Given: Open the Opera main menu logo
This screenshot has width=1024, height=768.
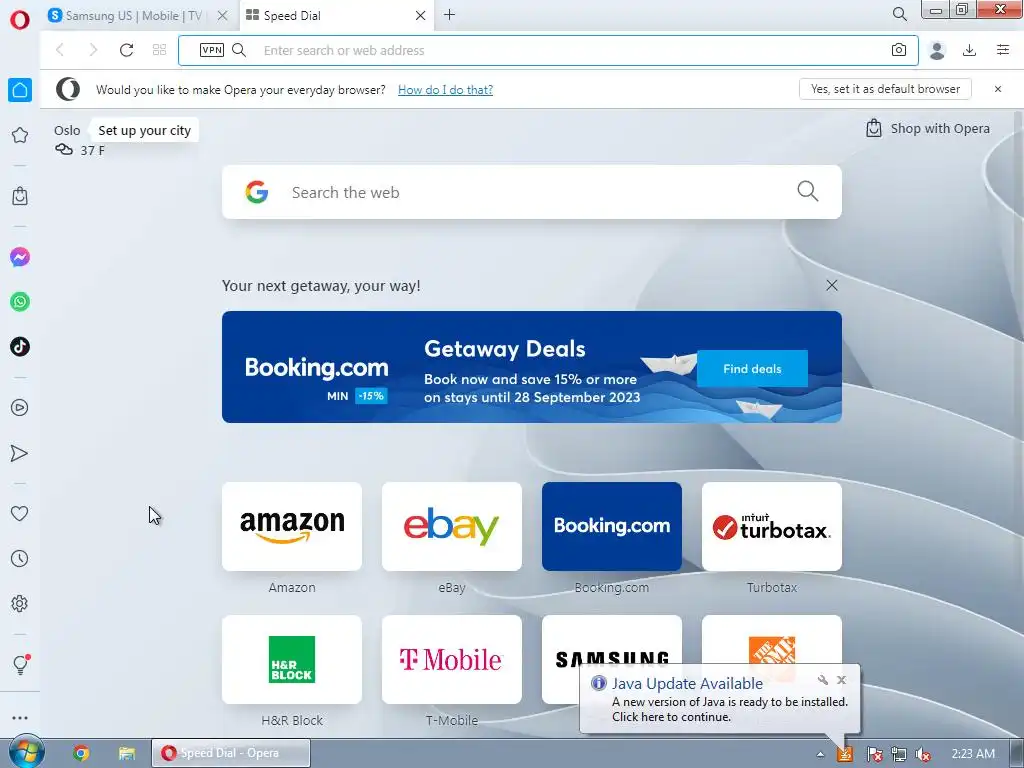Looking at the screenshot, I should (x=20, y=19).
